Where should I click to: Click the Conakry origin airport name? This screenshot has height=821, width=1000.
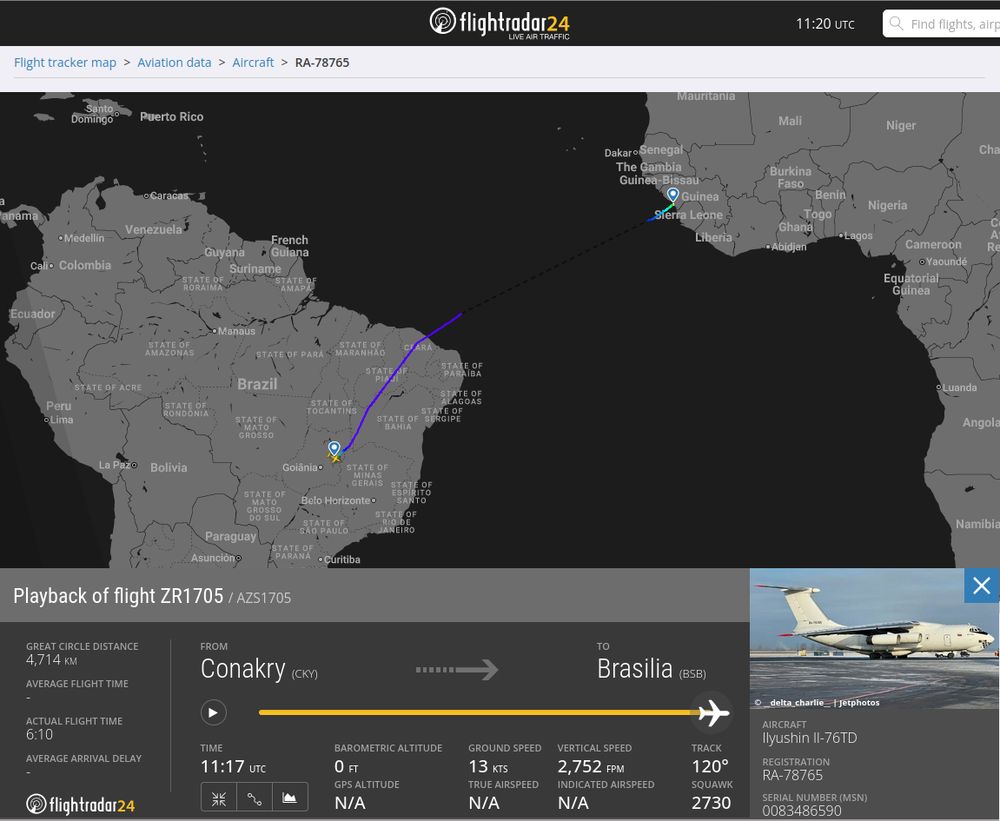click(x=242, y=669)
